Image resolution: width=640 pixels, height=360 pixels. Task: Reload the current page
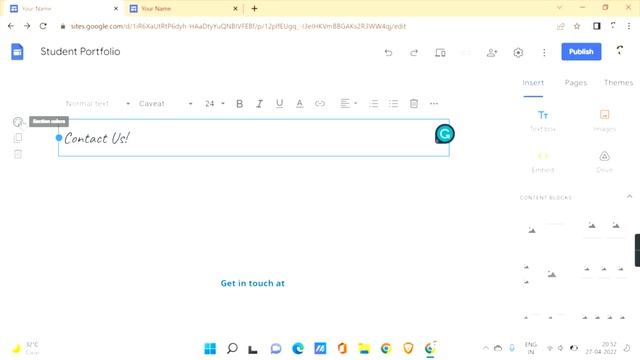[43, 26]
